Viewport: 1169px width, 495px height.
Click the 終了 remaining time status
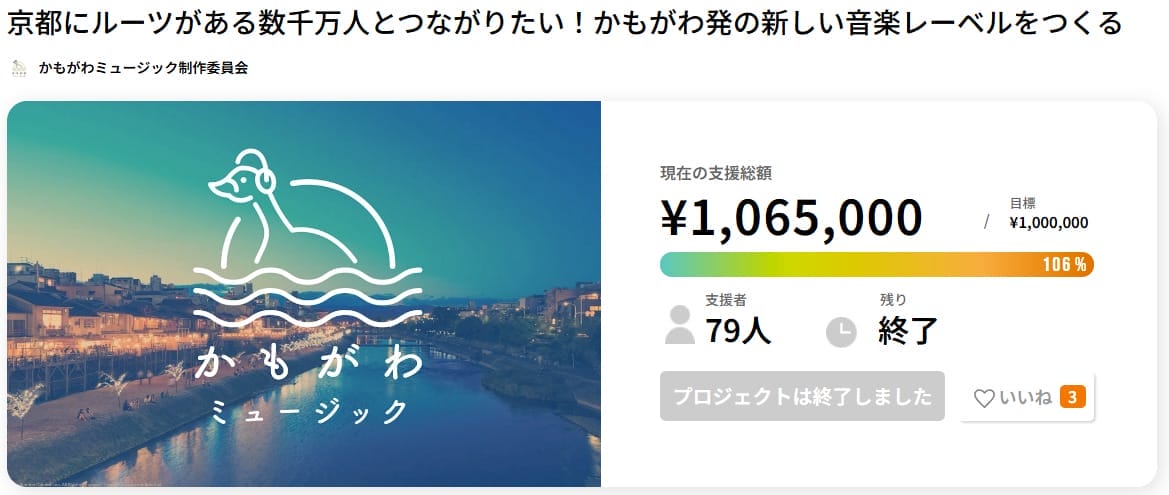pyautogui.click(x=908, y=330)
